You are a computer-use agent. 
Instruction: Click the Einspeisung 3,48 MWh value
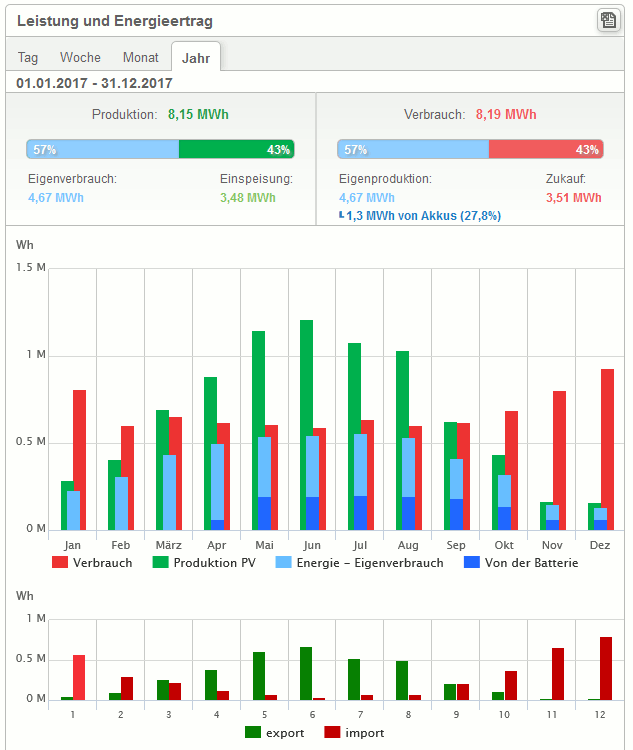247,198
